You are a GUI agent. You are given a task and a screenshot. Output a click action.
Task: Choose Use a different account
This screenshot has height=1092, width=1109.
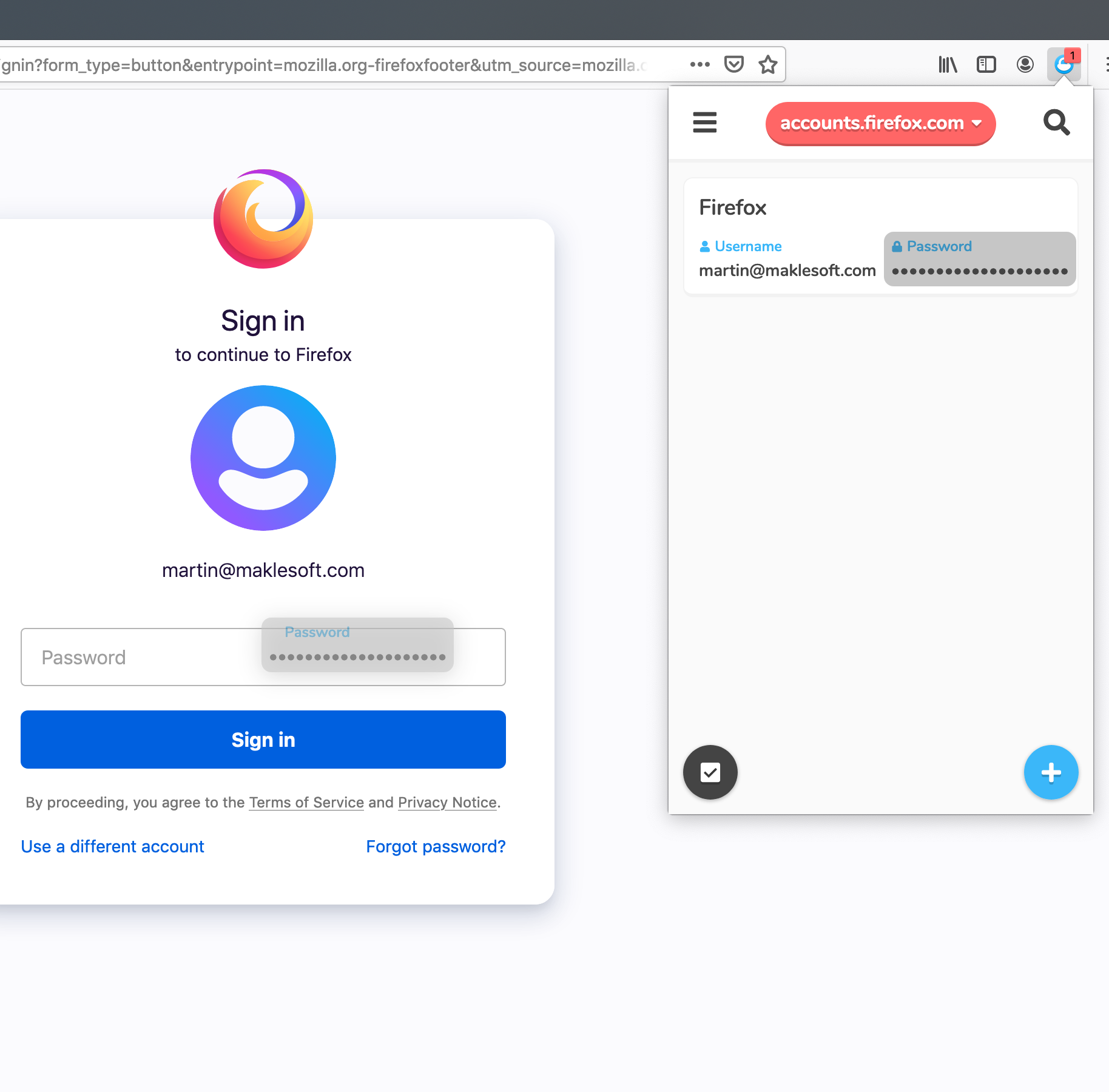coord(113,847)
